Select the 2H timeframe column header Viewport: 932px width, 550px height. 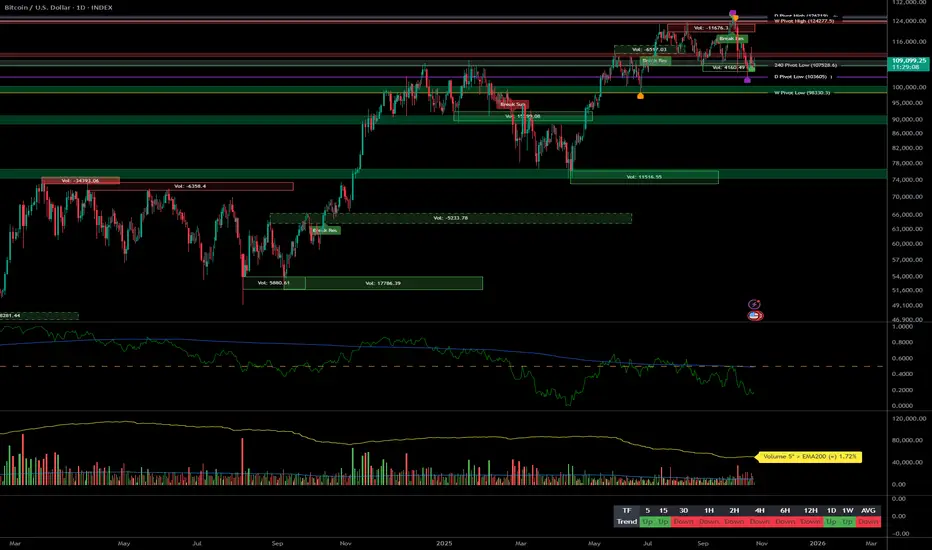735,511
